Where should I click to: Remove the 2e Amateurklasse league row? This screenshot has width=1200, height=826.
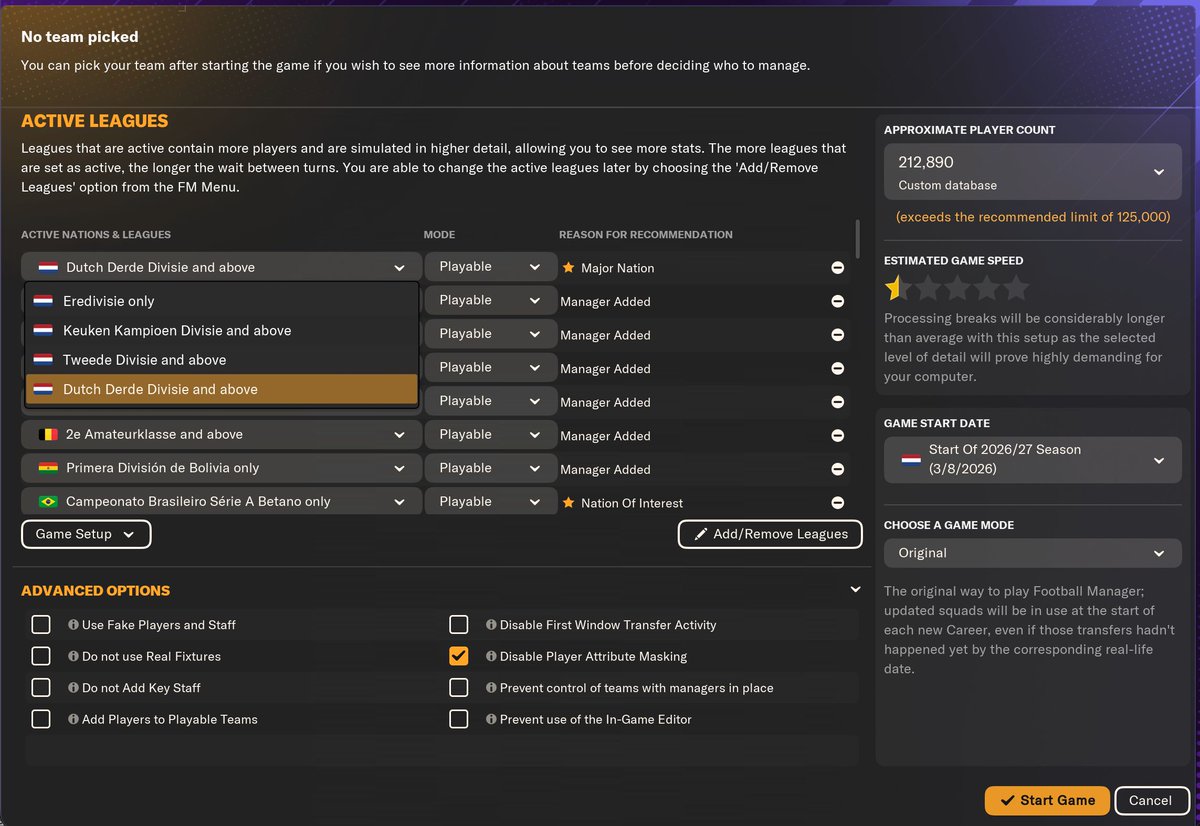coord(837,435)
